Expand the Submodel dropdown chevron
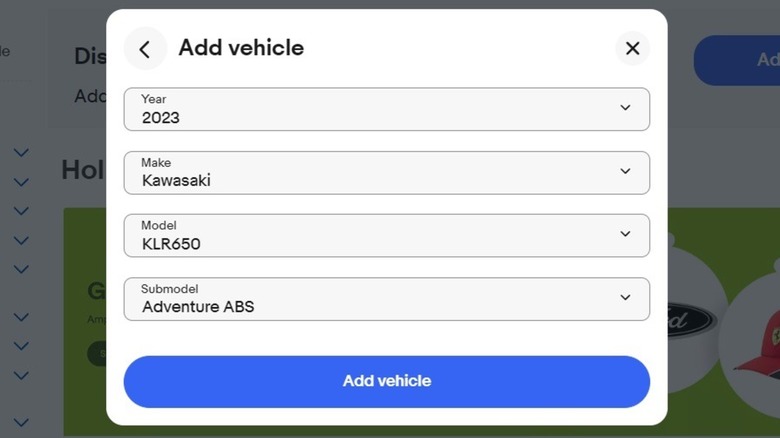 click(625, 297)
